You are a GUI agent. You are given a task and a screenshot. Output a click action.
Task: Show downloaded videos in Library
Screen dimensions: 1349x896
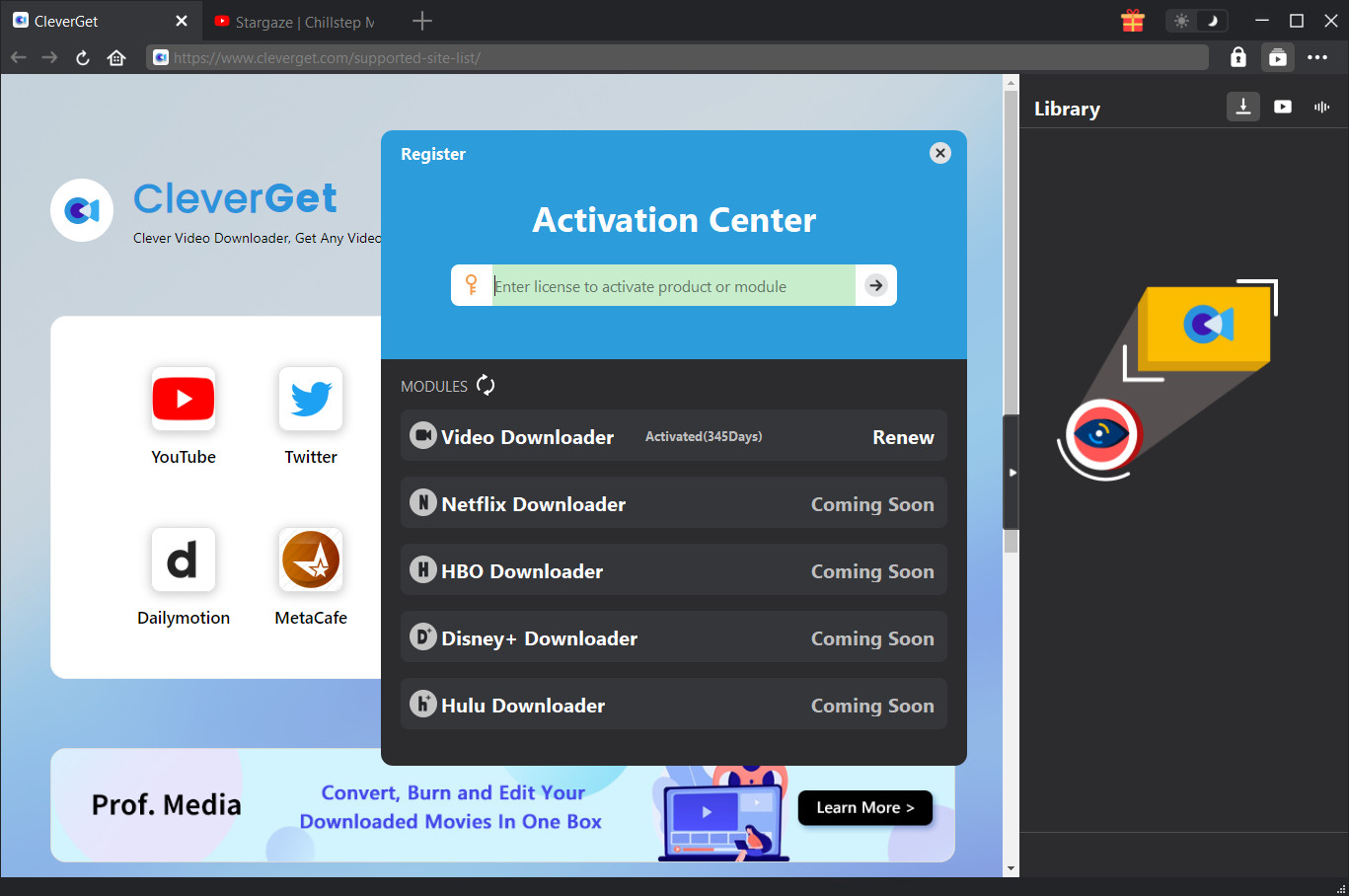[x=1283, y=107]
